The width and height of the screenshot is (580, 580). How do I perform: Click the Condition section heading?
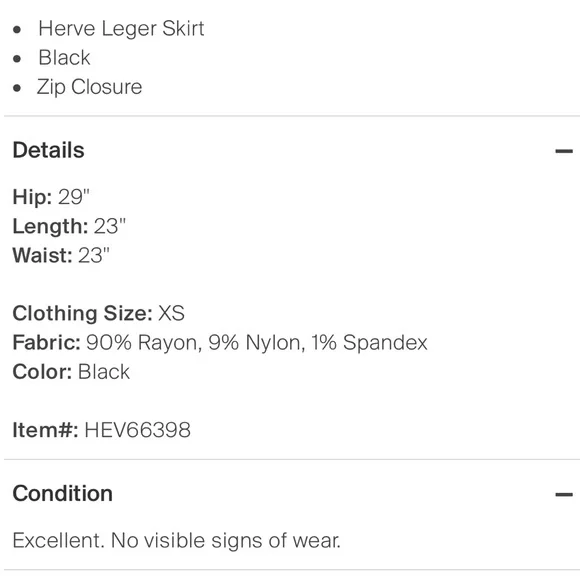[x=63, y=493]
